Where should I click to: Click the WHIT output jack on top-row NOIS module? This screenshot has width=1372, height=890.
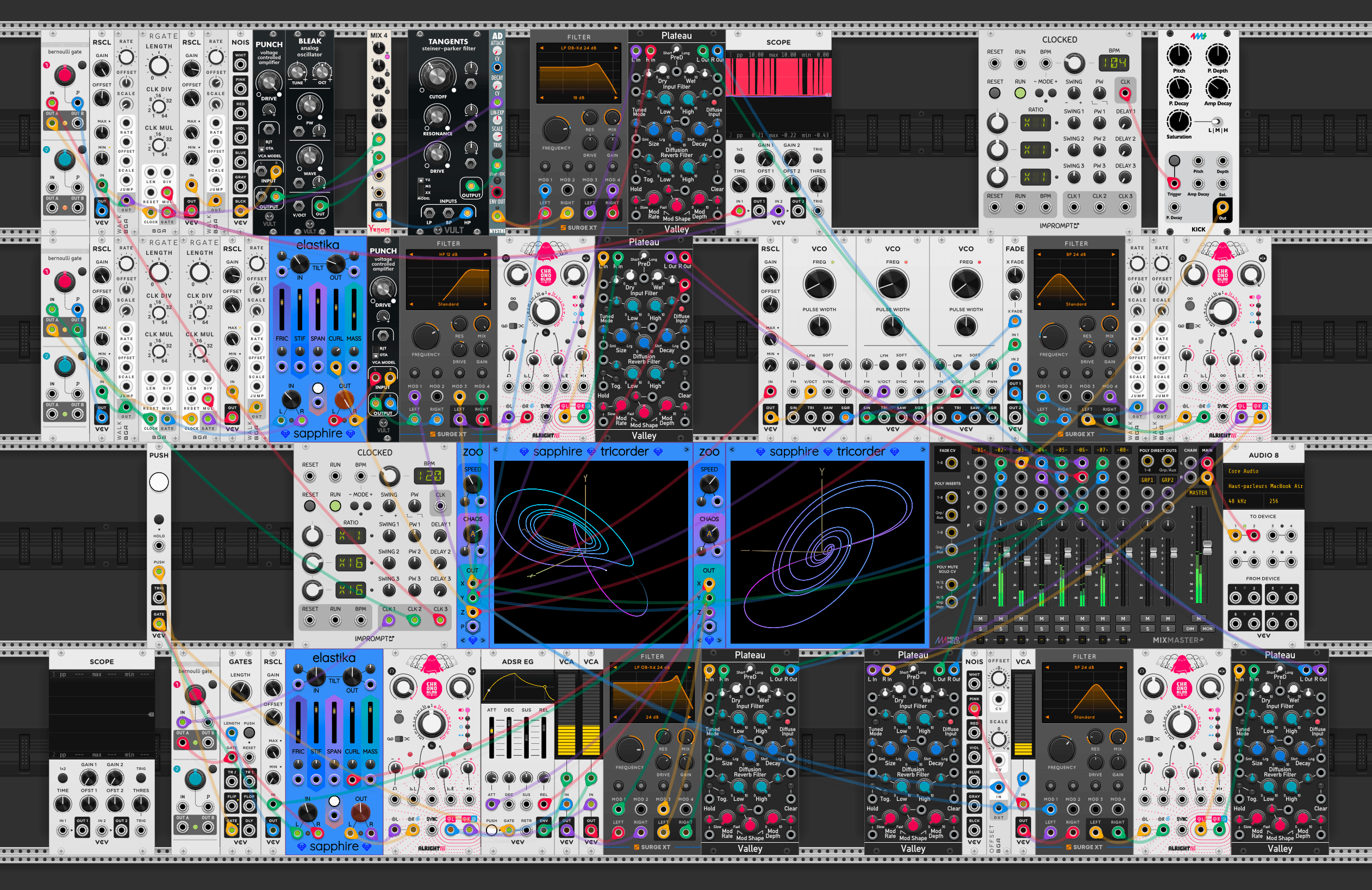(x=240, y=64)
